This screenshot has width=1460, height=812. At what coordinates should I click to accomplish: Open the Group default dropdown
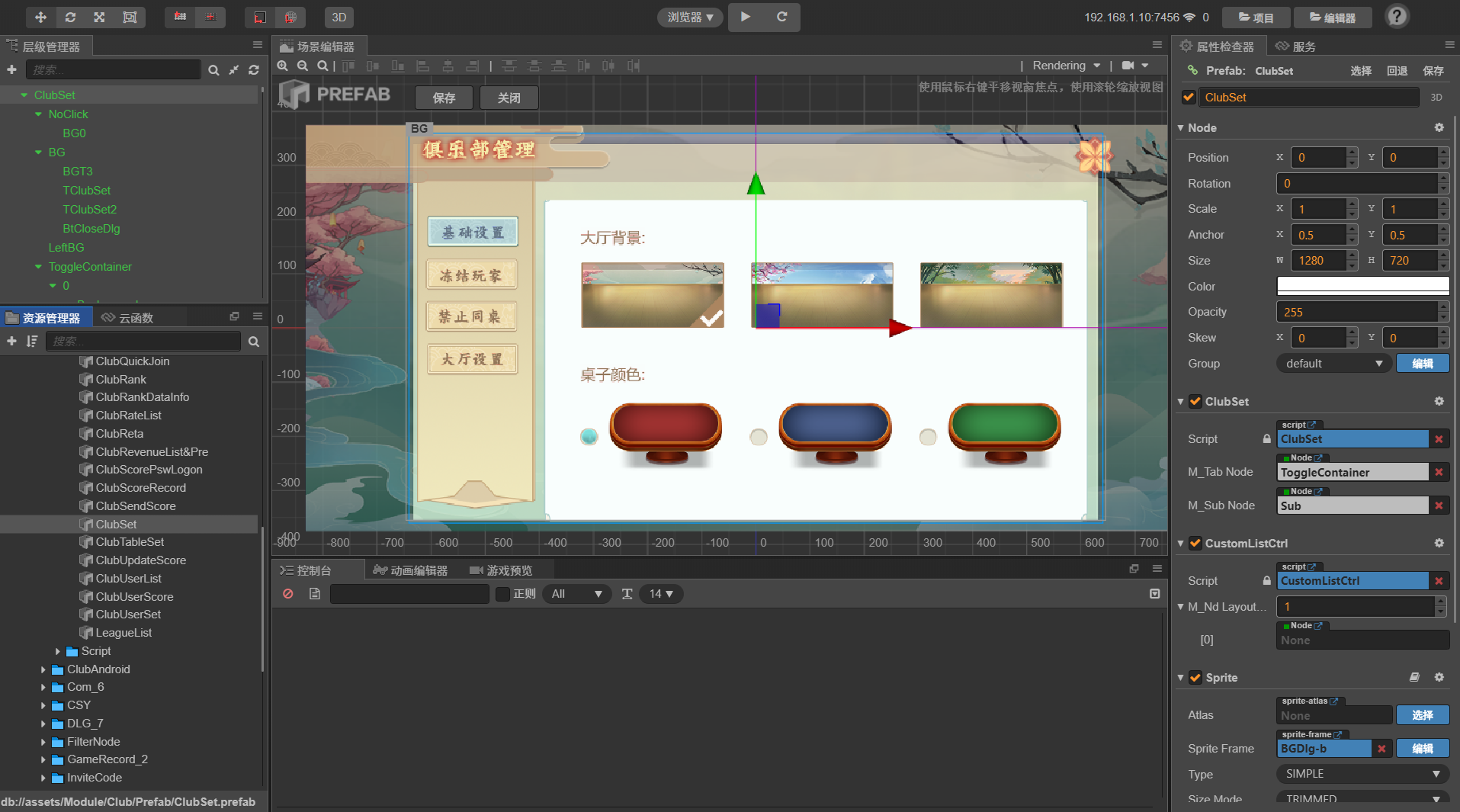1334,364
